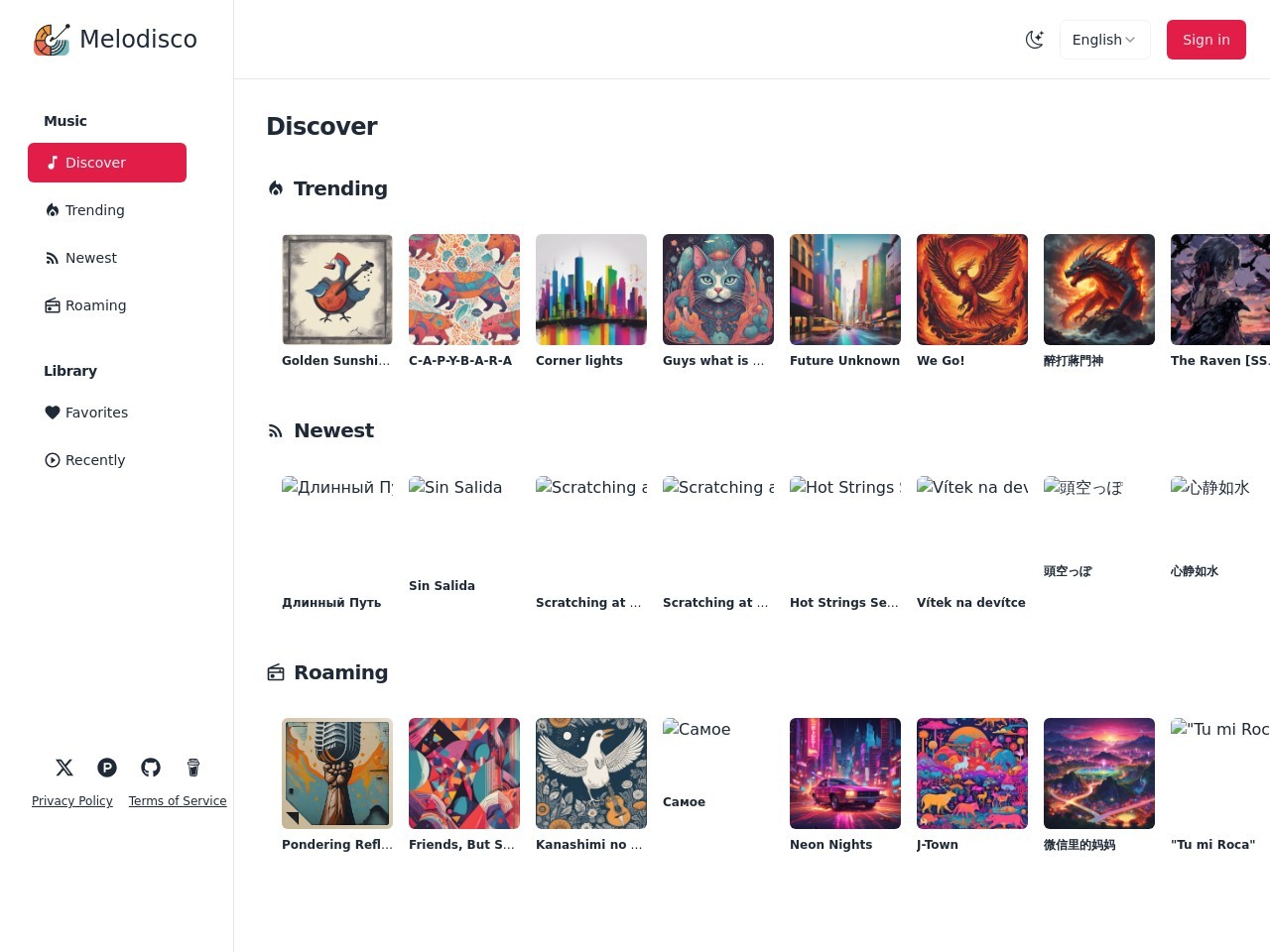Open the Terms of Service link
Viewport: 1270px width, 952px height.
178,801
